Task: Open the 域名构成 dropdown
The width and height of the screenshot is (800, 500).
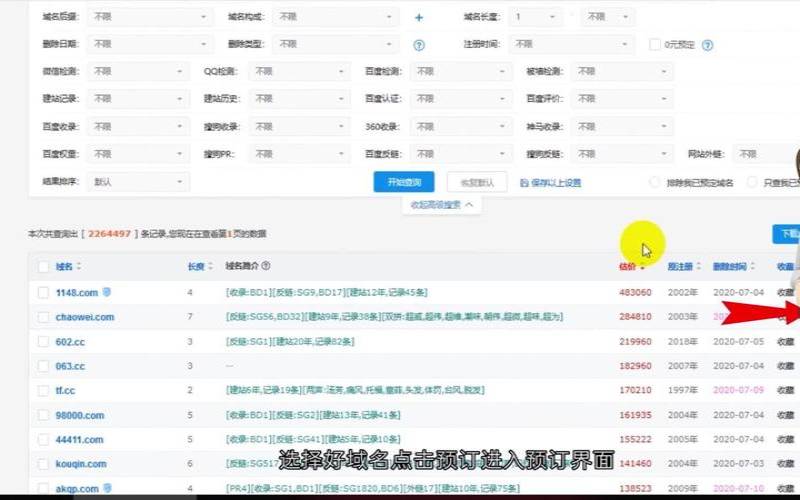Action: point(336,17)
